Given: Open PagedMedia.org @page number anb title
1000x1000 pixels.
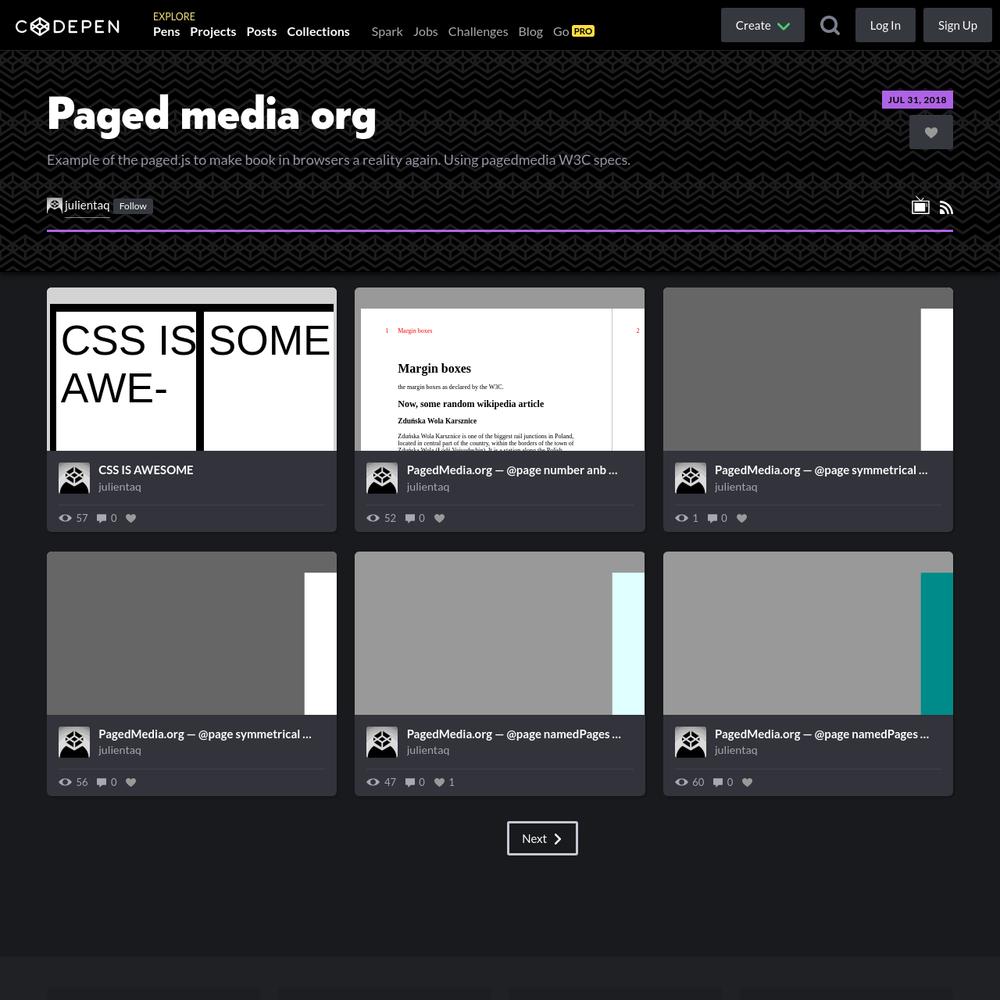Looking at the screenshot, I should click(512, 469).
